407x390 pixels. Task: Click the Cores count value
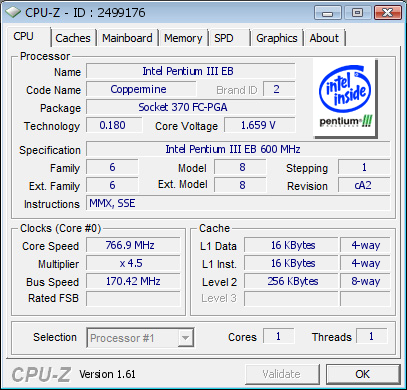tap(279, 336)
